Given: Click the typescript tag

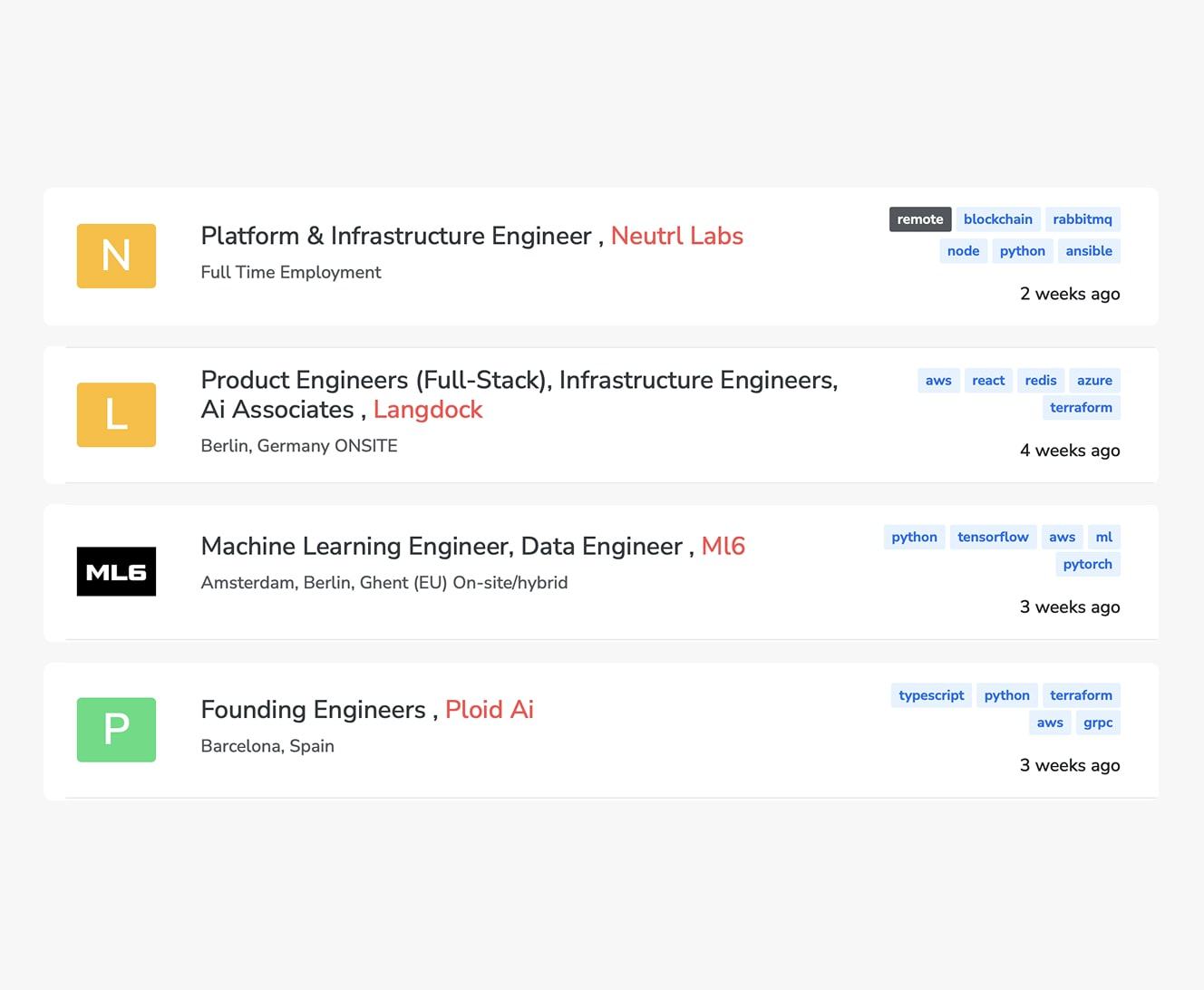Looking at the screenshot, I should click(931, 695).
